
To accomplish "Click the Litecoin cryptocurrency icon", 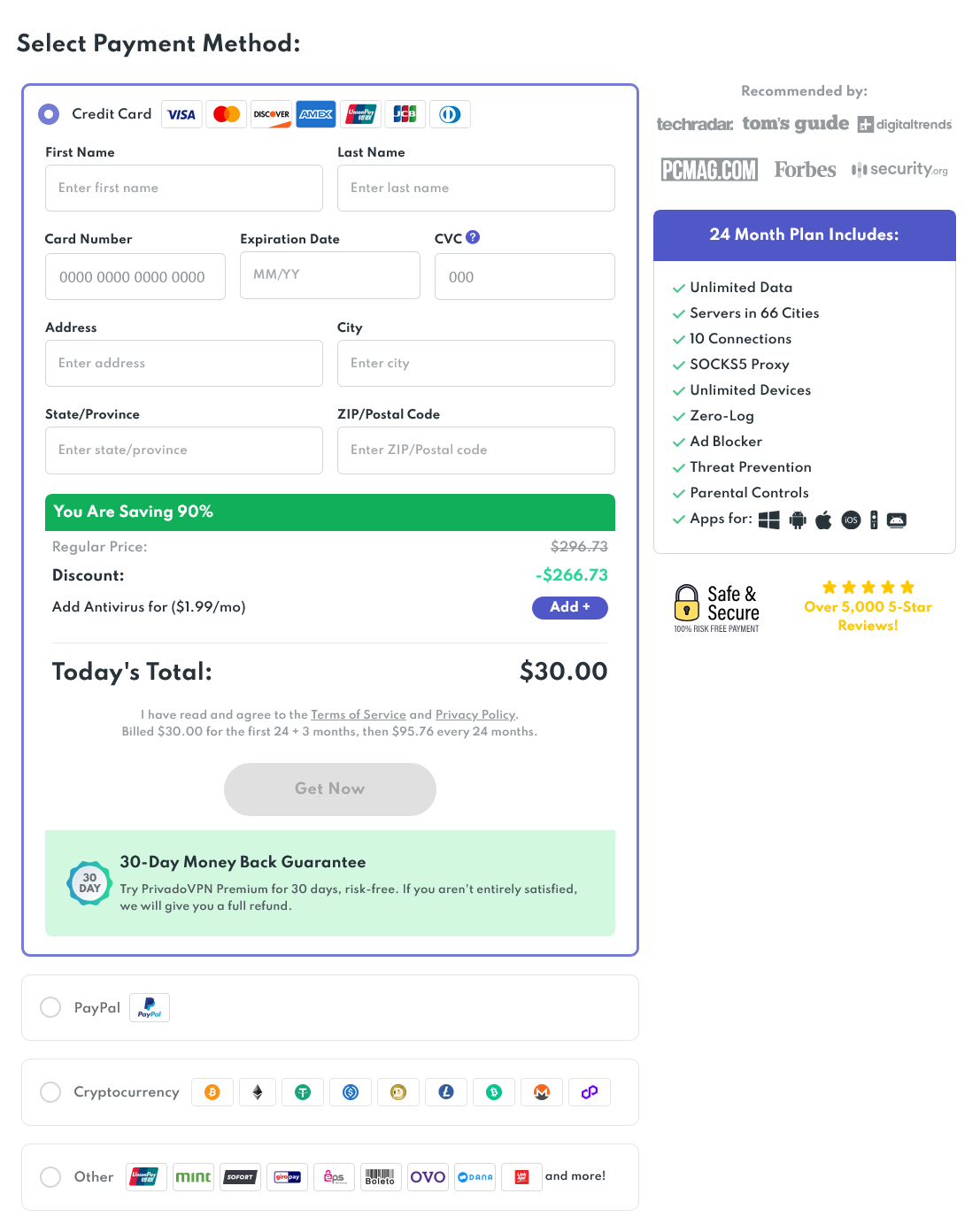I will coord(446,1092).
